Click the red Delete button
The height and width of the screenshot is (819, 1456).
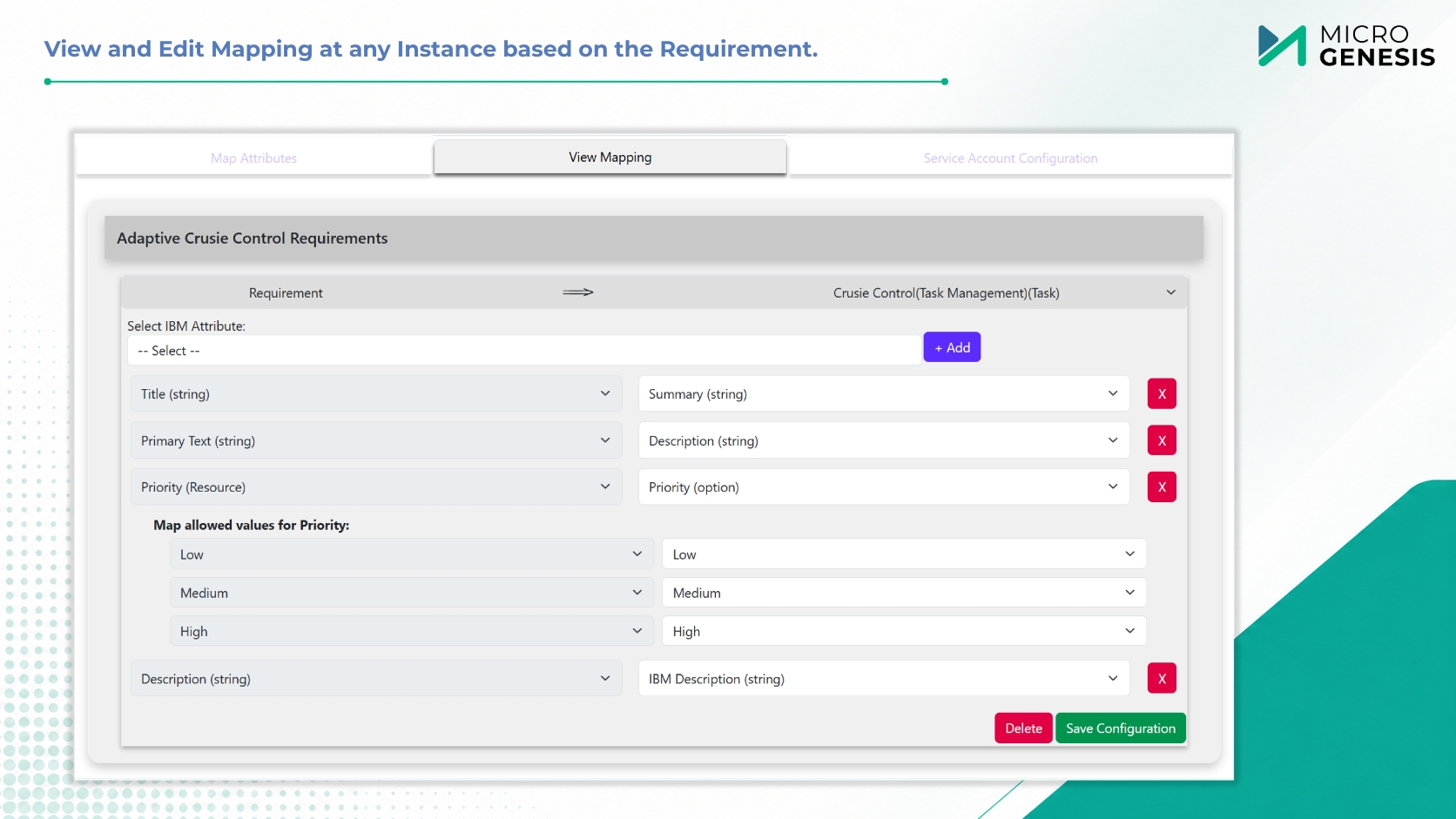(1023, 728)
